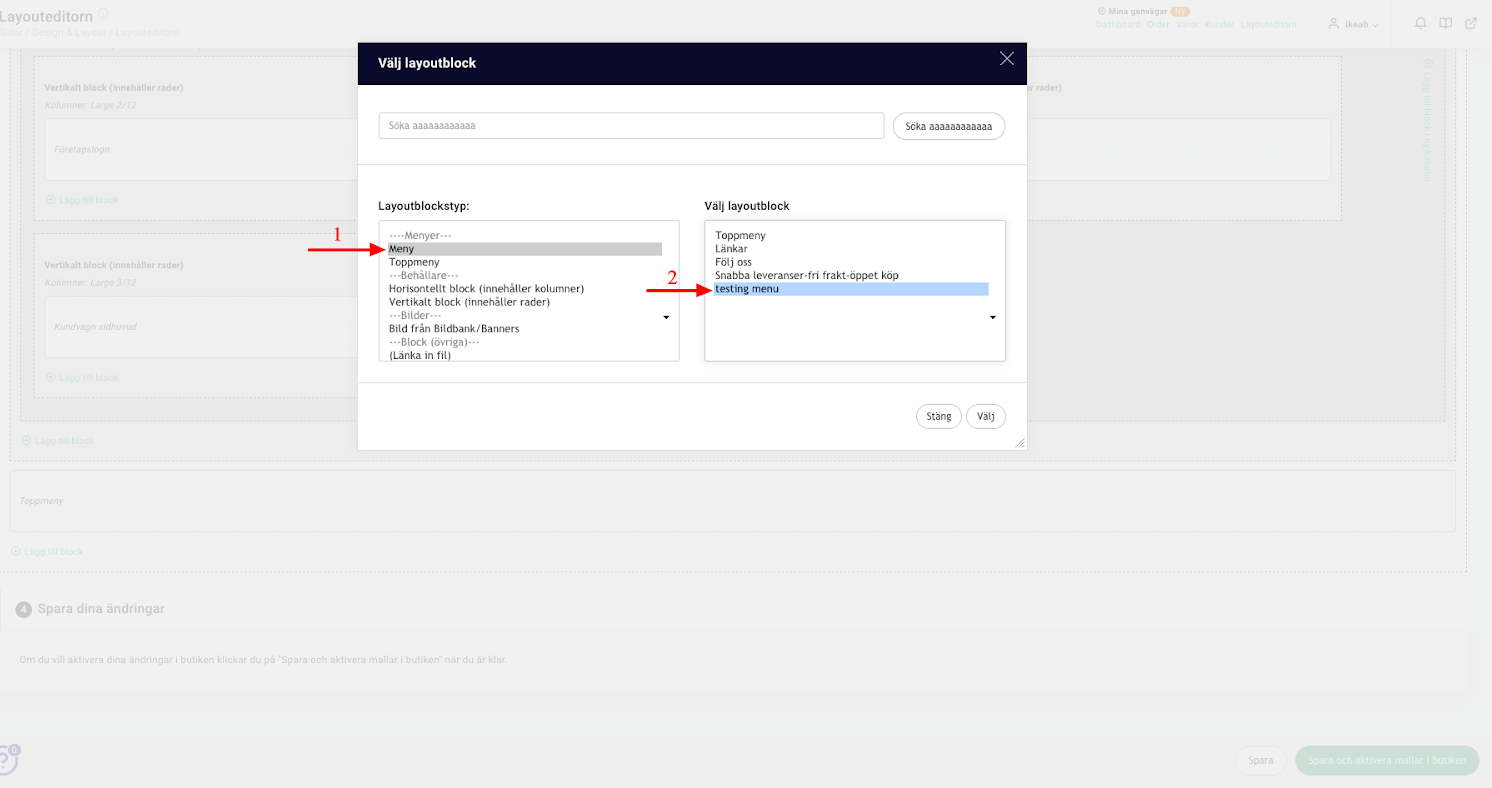
Task: Go to the Dashboard shortcut
Action: click(1118, 24)
